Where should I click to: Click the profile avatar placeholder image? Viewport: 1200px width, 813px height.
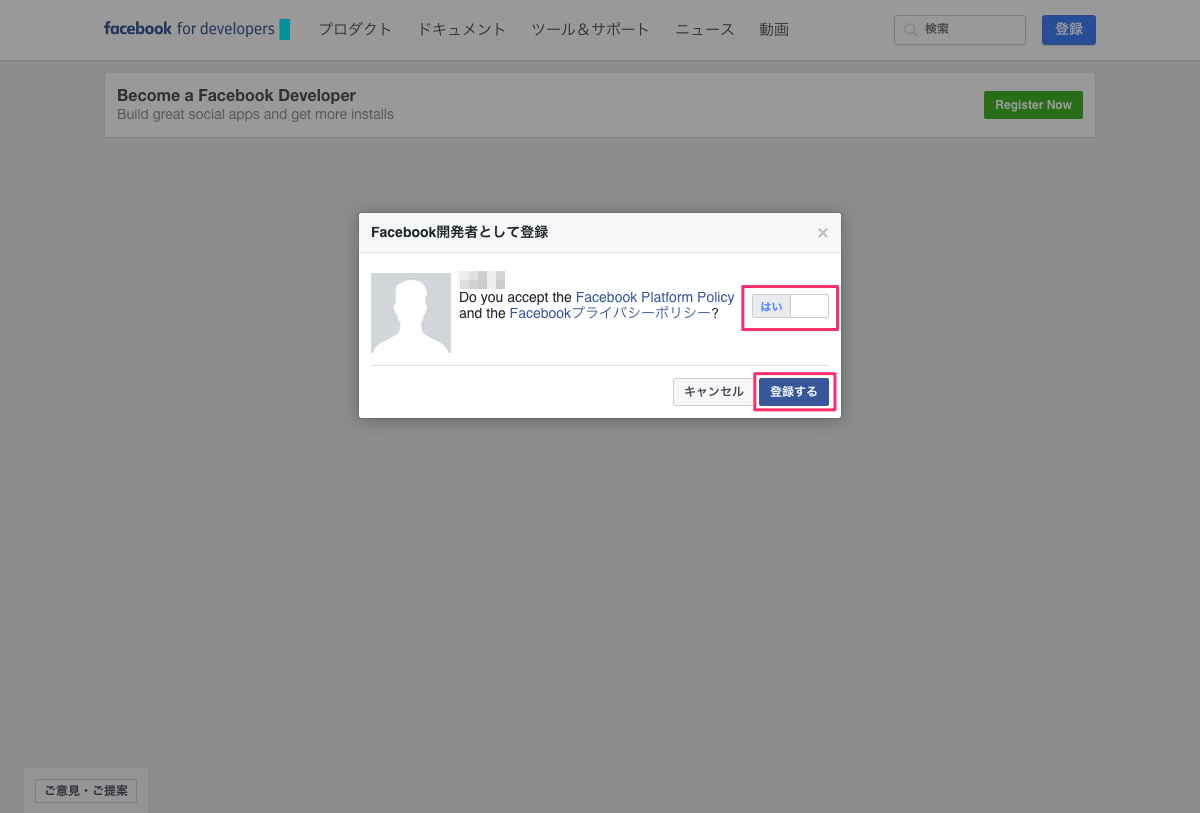[x=410, y=313]
